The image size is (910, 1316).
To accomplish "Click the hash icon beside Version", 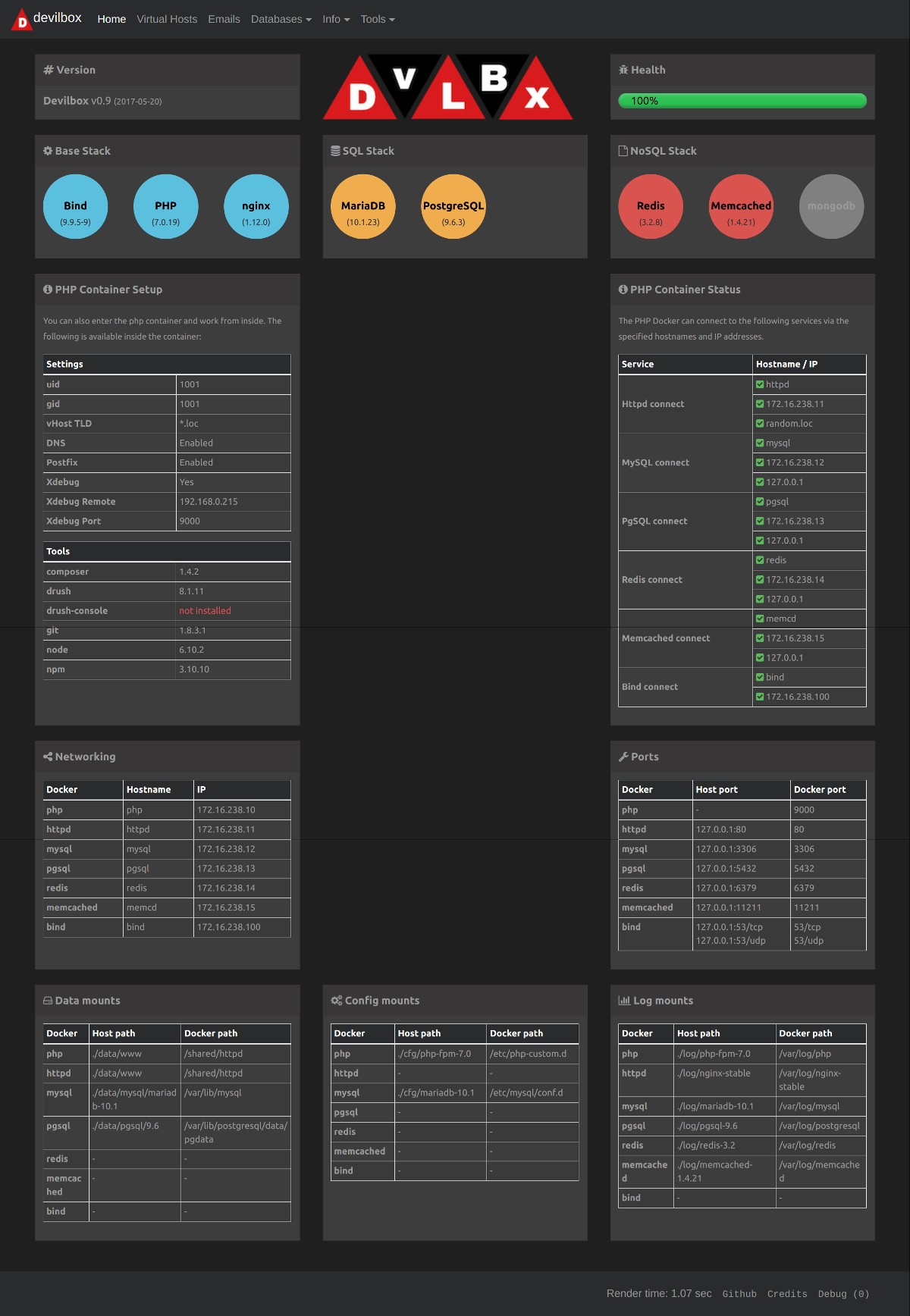I will [x=49, y=70].
